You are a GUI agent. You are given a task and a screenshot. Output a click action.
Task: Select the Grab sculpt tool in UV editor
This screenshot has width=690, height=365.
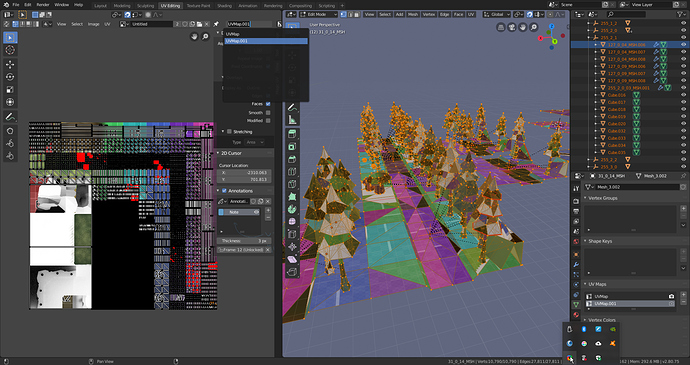[10, 131]
